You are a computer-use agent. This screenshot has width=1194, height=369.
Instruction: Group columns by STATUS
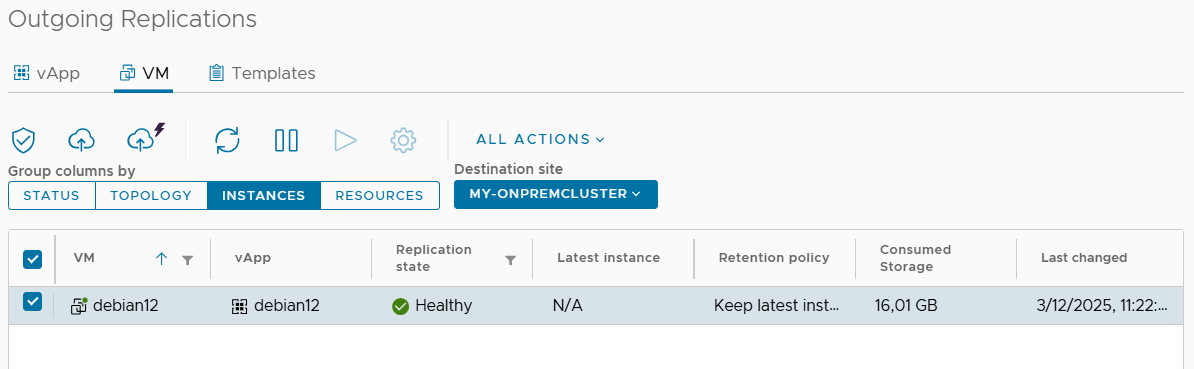52,196
